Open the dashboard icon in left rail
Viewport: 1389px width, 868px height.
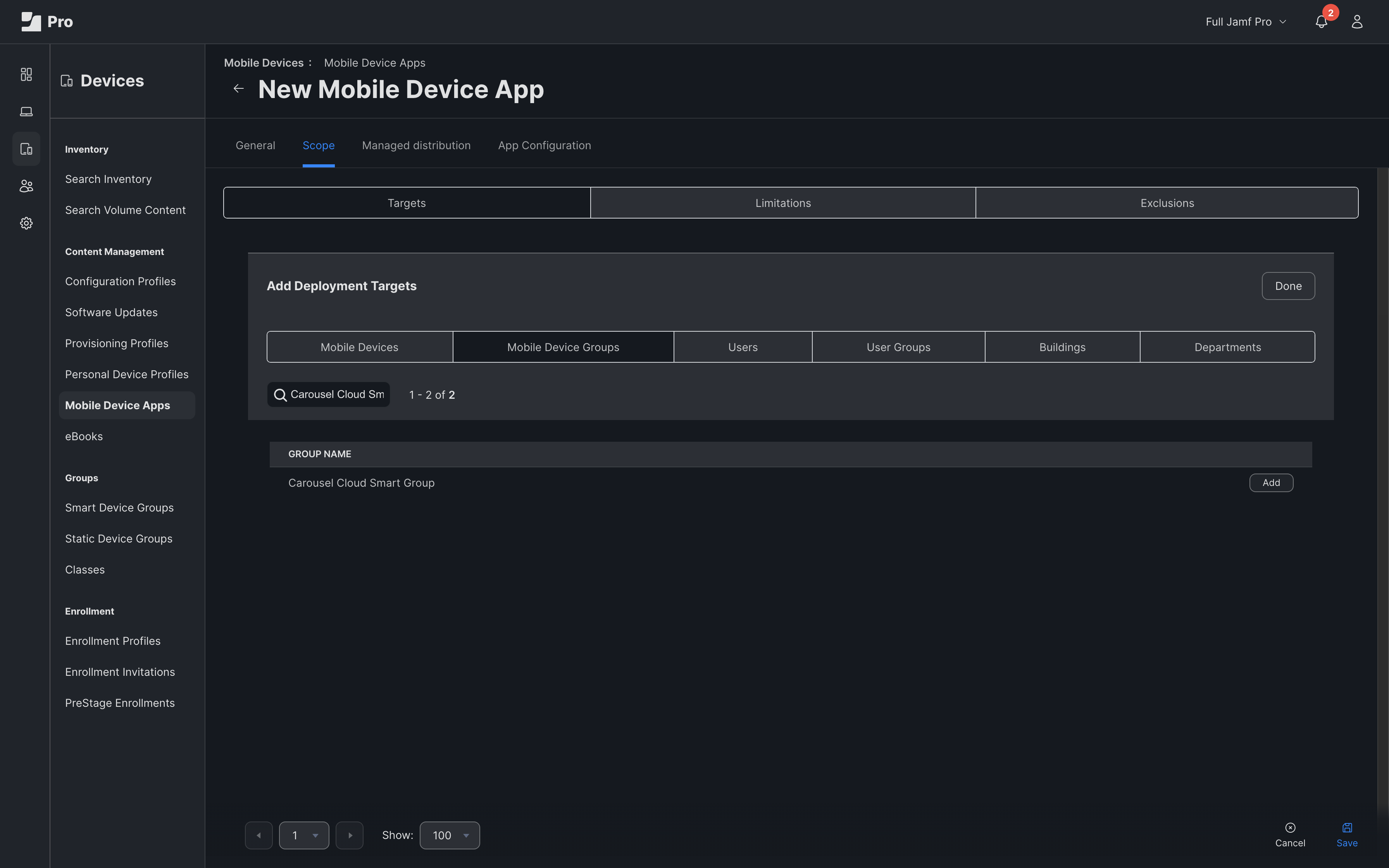tap(26, 75)
